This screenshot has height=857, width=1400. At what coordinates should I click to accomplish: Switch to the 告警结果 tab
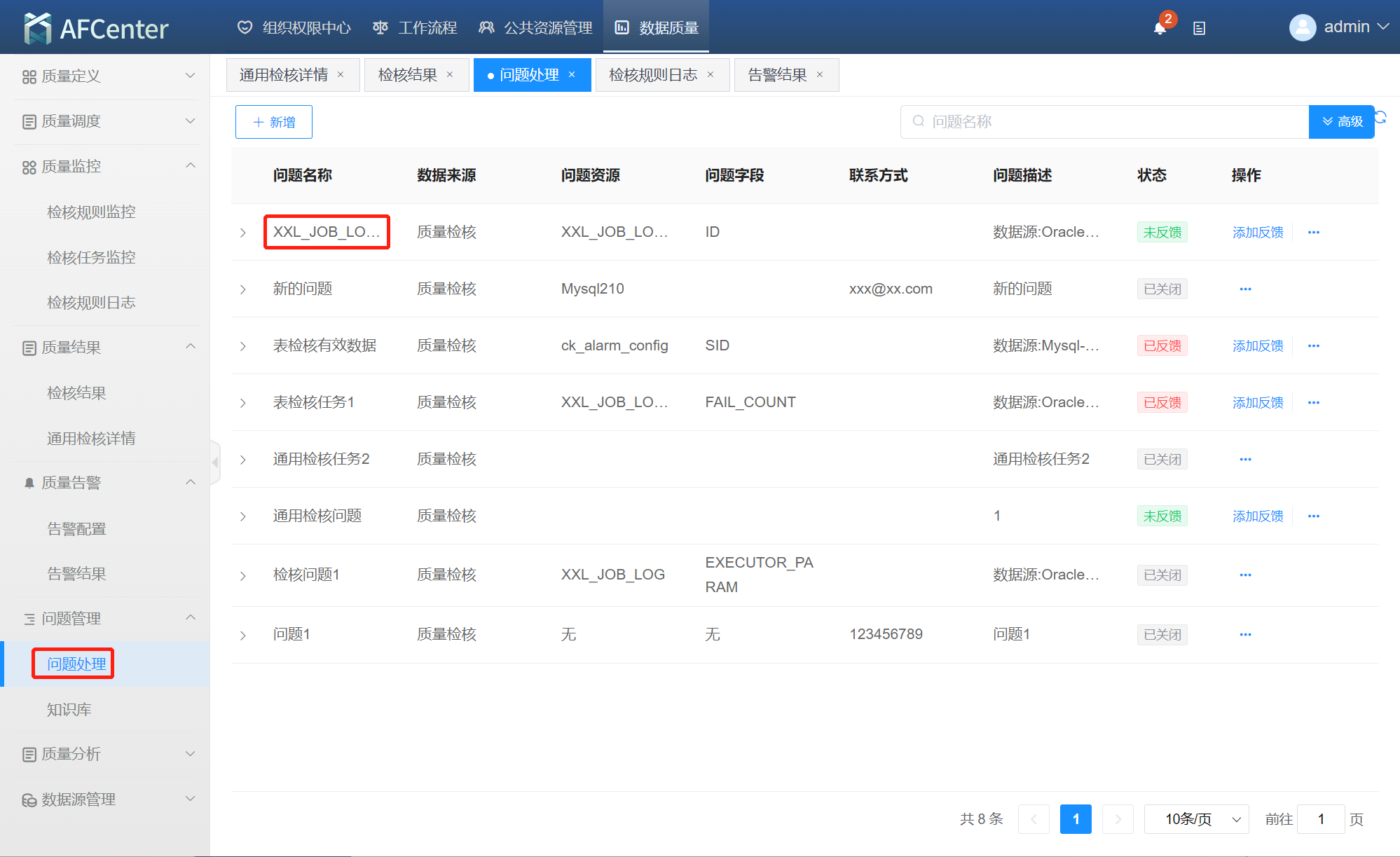[x=776, y=75]
